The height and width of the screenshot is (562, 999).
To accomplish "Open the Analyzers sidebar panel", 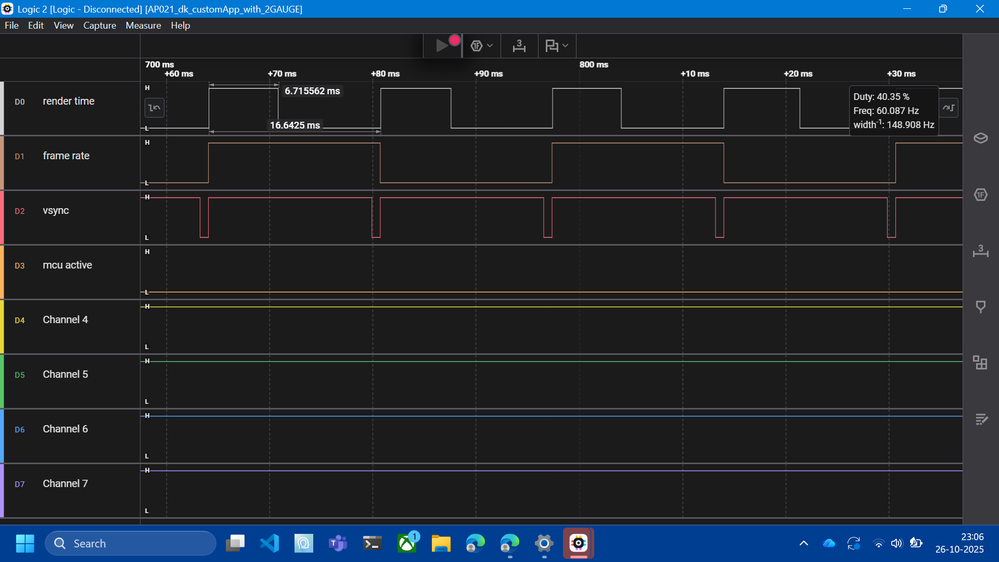I will tap(981, 194).
